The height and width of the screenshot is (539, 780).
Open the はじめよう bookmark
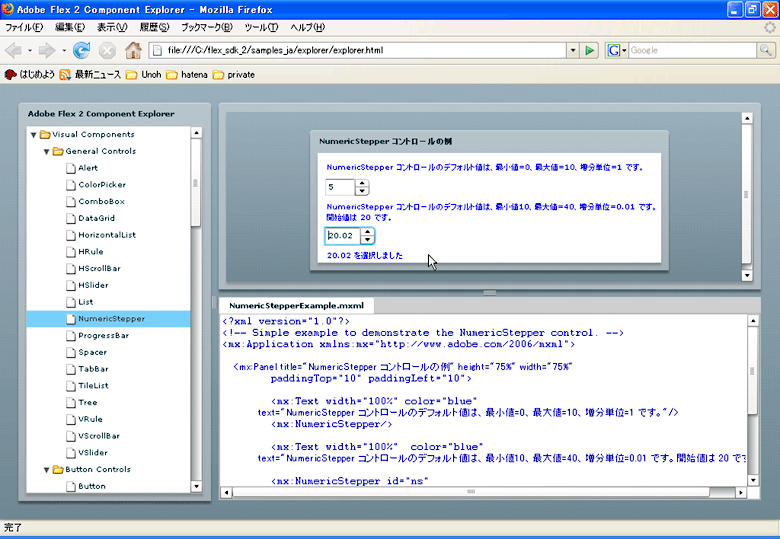coord(30,75)
